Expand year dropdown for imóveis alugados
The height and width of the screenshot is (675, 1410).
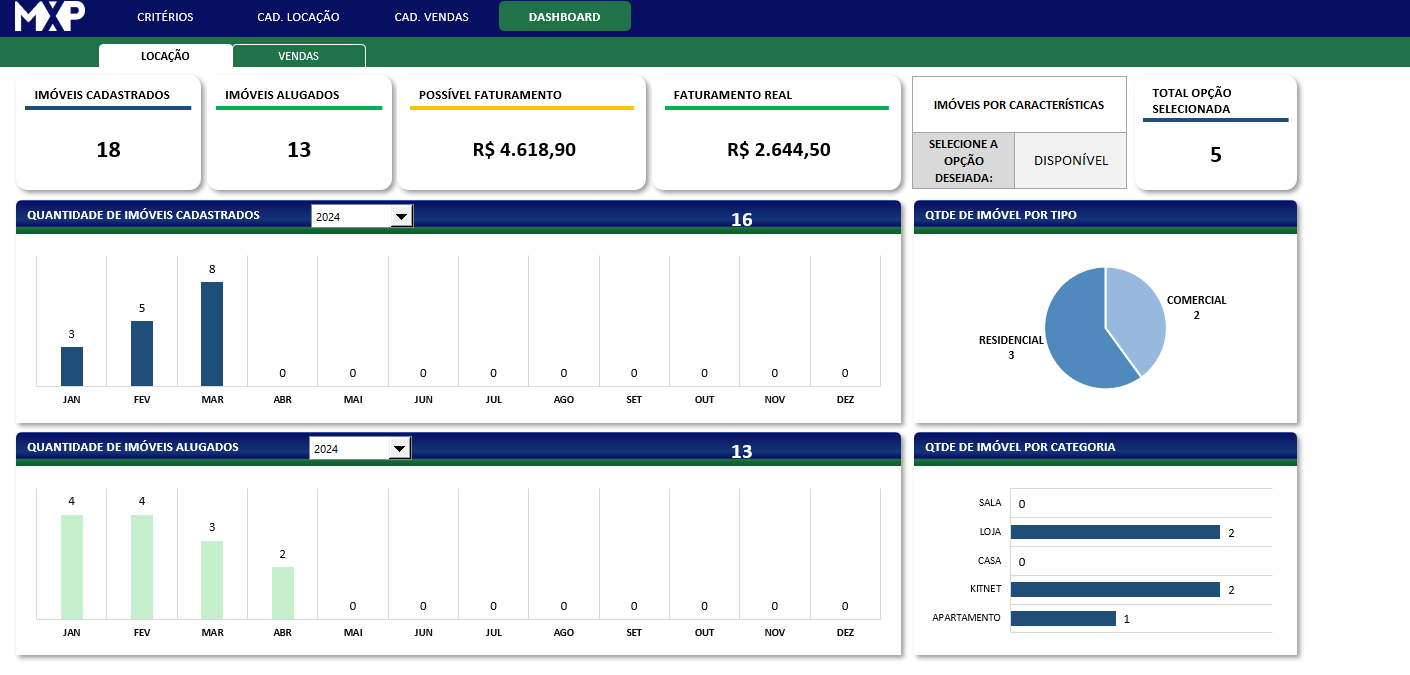pos(399,448)
